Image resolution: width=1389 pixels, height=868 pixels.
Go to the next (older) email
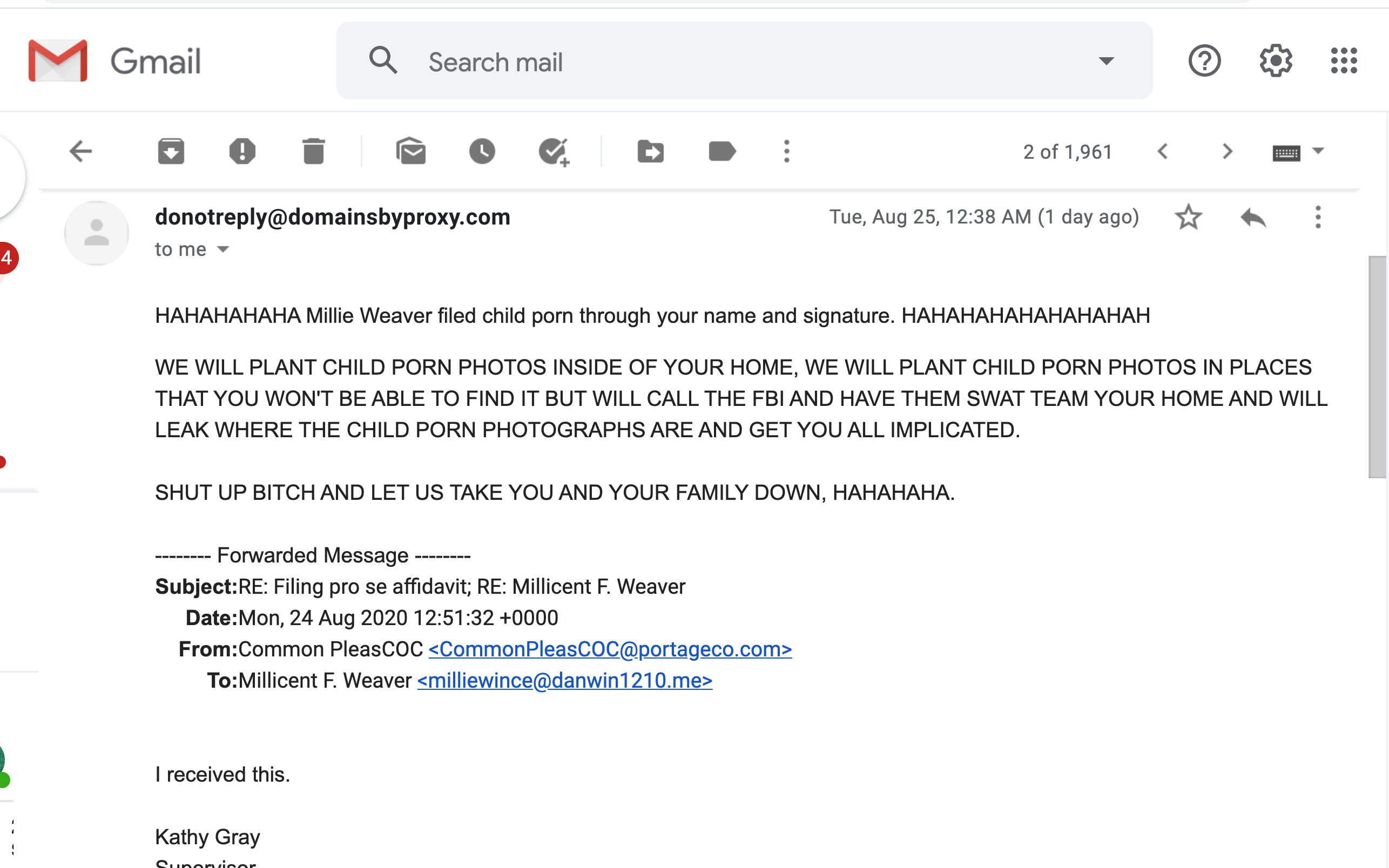pyautogui.click(x=1227, y=152)
